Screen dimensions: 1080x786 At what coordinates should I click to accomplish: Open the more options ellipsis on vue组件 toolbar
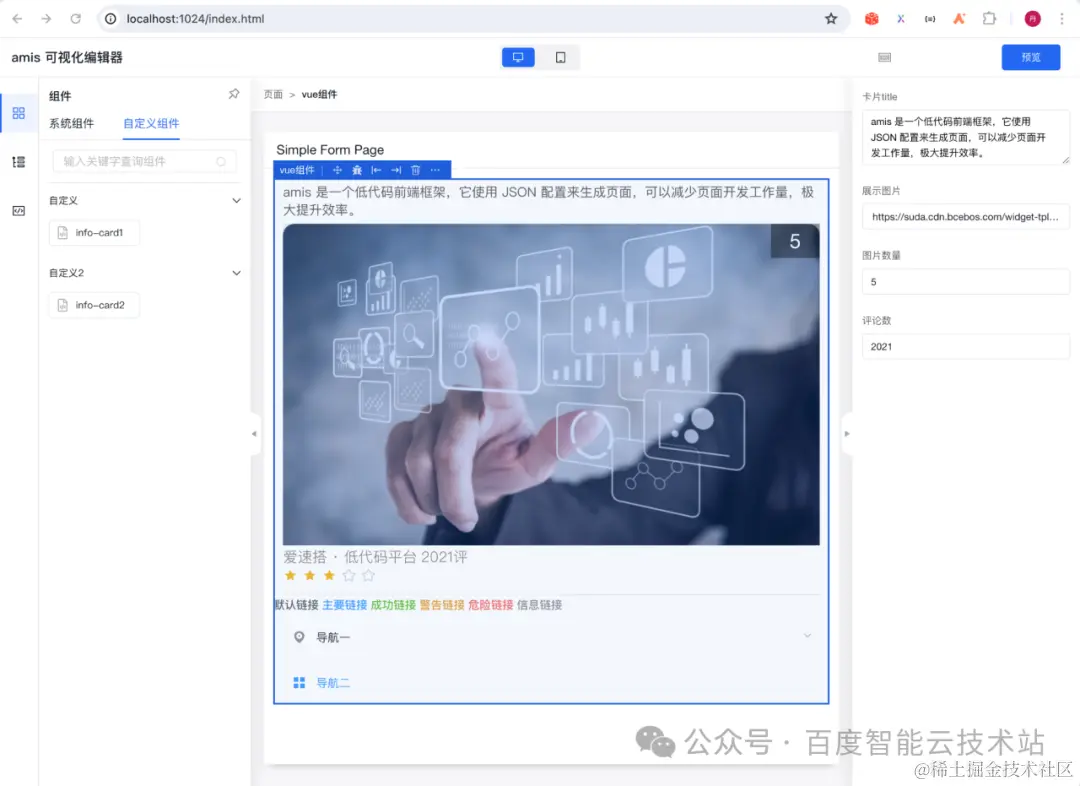coord(434,169)
